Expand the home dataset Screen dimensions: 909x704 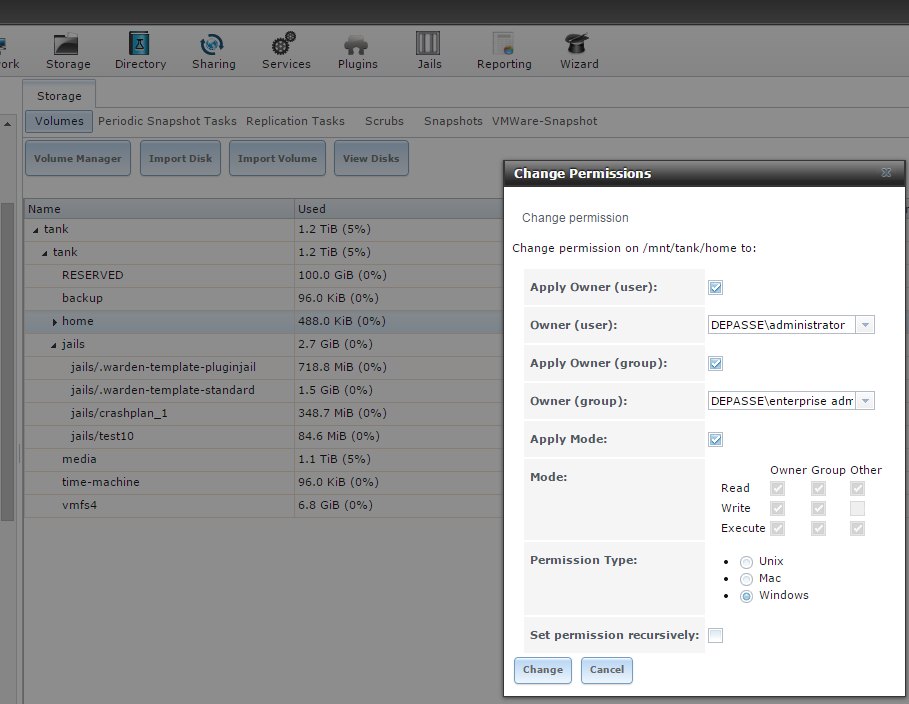54,322
